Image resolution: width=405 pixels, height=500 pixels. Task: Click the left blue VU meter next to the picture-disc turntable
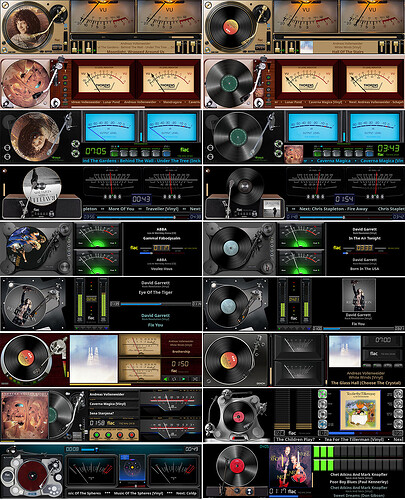[x=110, y=127]
